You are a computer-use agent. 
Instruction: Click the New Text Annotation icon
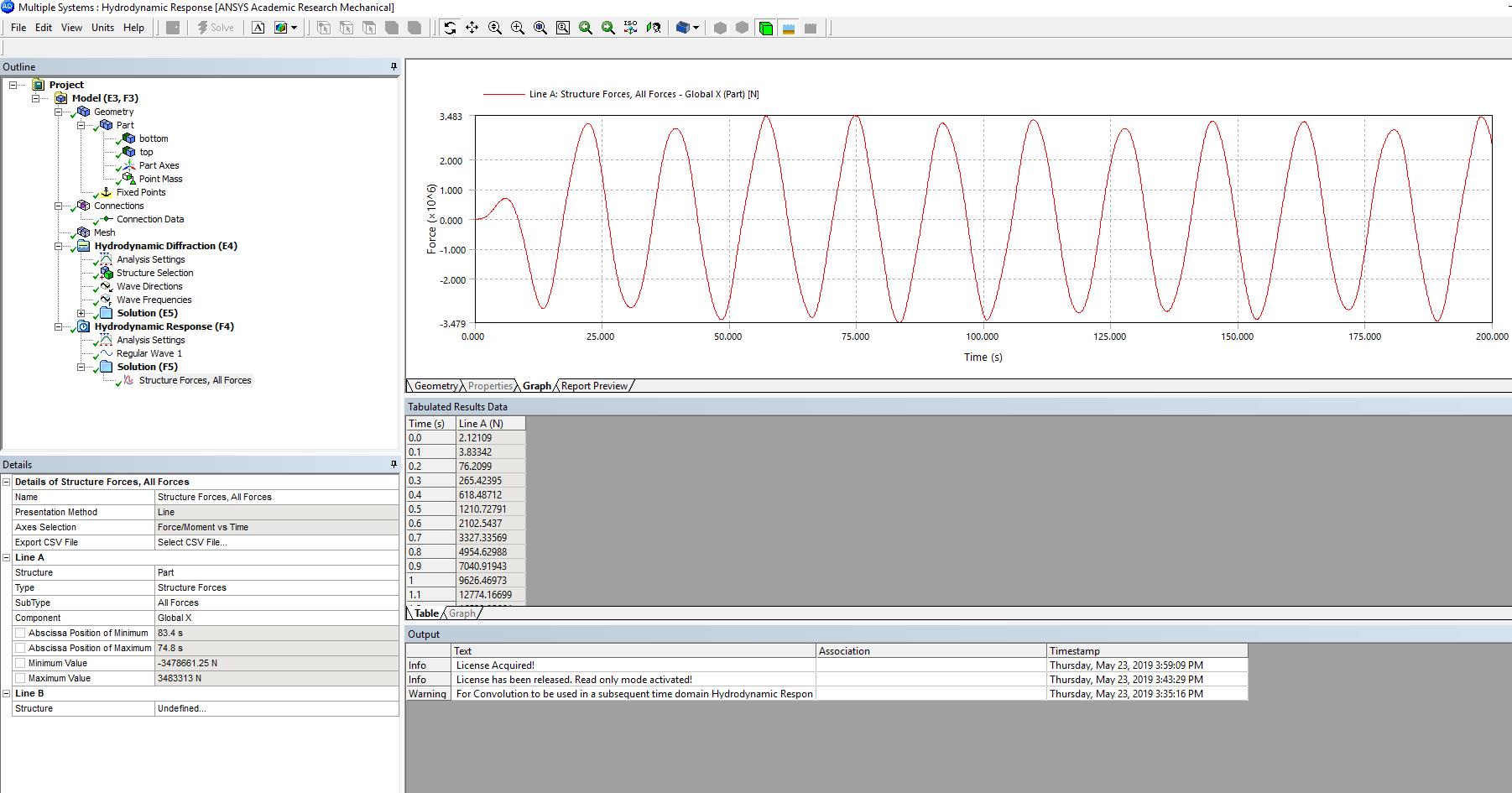pyautogui.click(x=257, y=28)
